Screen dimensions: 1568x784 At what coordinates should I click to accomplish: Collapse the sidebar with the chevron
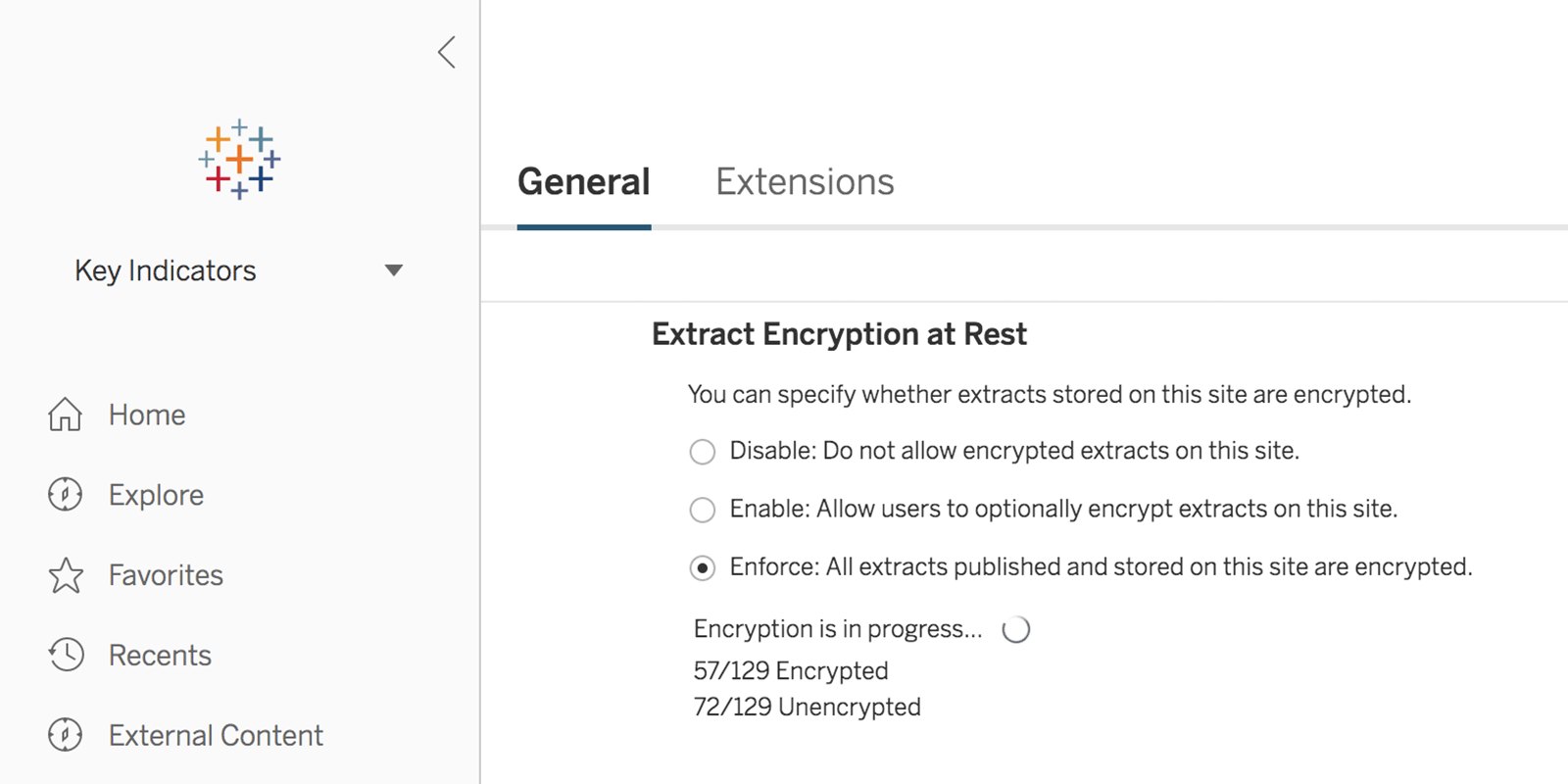coord(447,52)
